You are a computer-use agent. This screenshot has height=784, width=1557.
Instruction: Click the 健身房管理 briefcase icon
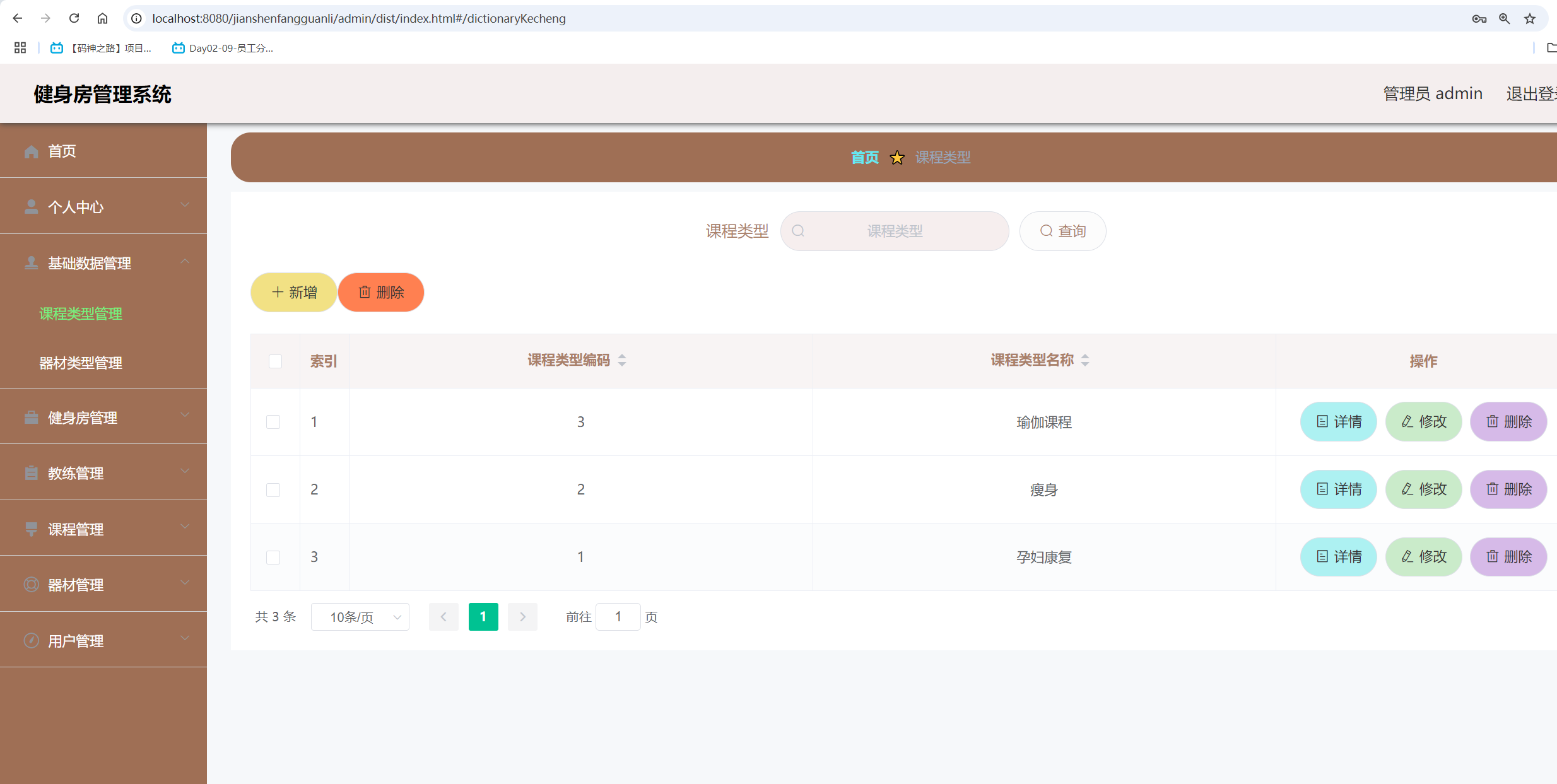click(x=32, y=418)
